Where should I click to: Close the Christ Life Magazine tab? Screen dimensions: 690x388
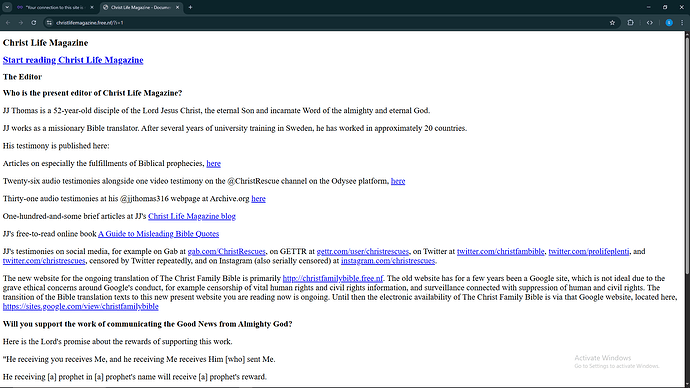[177, 7]
